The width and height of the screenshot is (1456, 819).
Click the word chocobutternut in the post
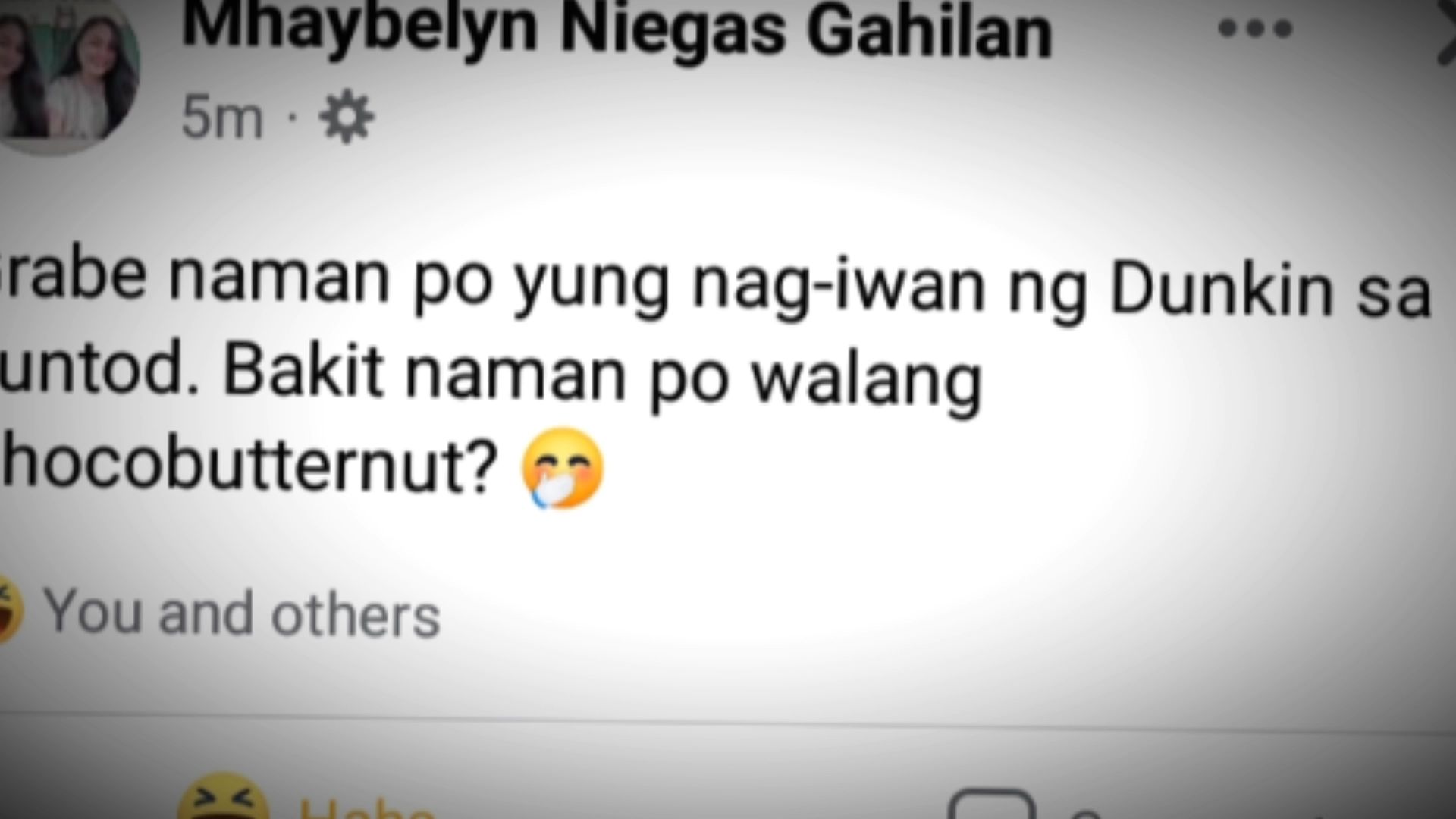[248, 463]
